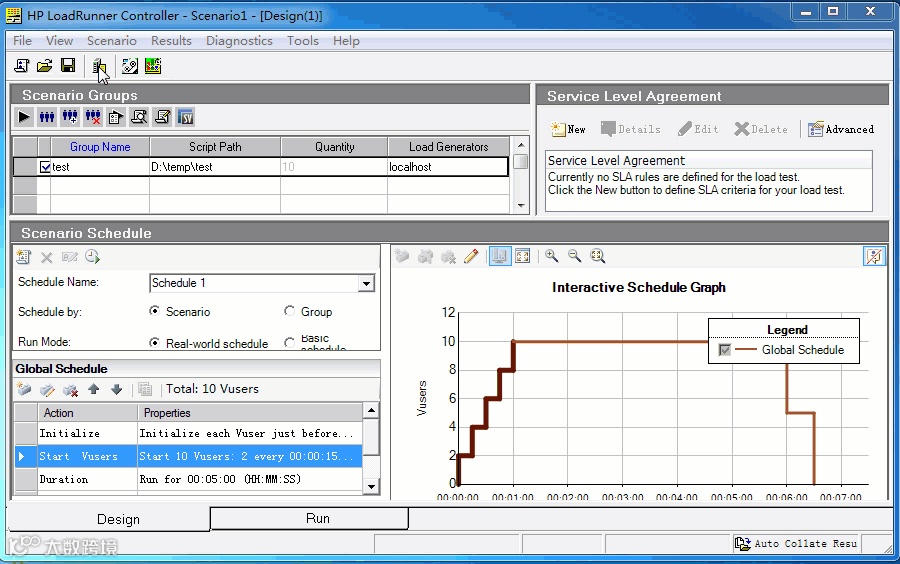Click the down arrow of Scenario Groups scrollbar
Image resolution: width=900 pixels, height=564 pixels.
click(x=521, y=205)
